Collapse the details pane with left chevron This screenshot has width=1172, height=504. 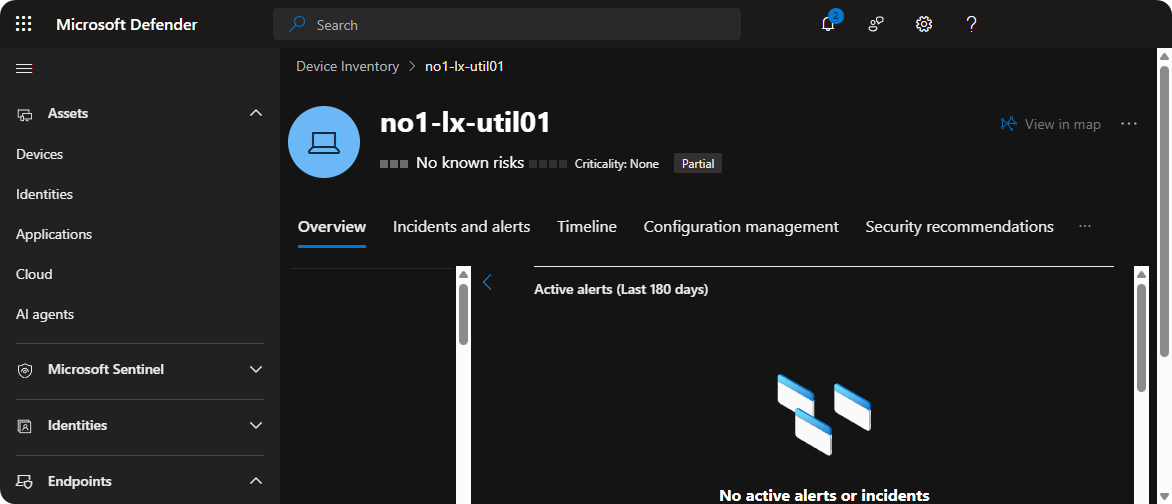coord(488,282)
